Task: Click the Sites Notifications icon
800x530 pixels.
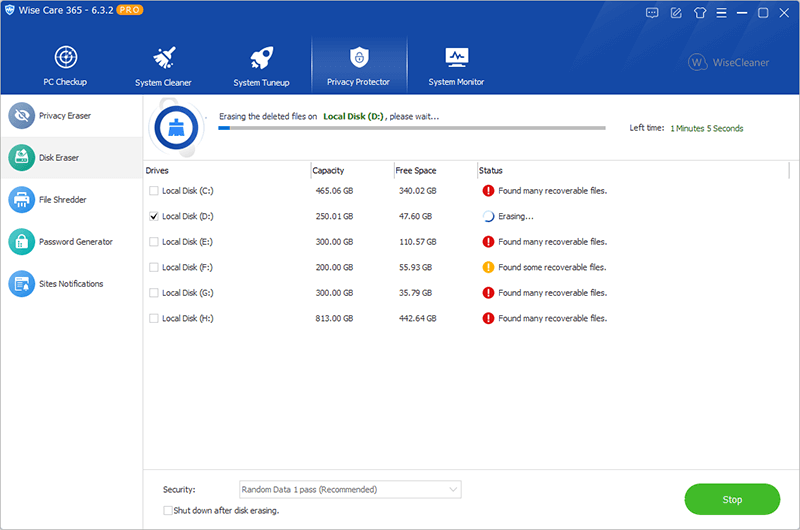Action: coord(21,284)
